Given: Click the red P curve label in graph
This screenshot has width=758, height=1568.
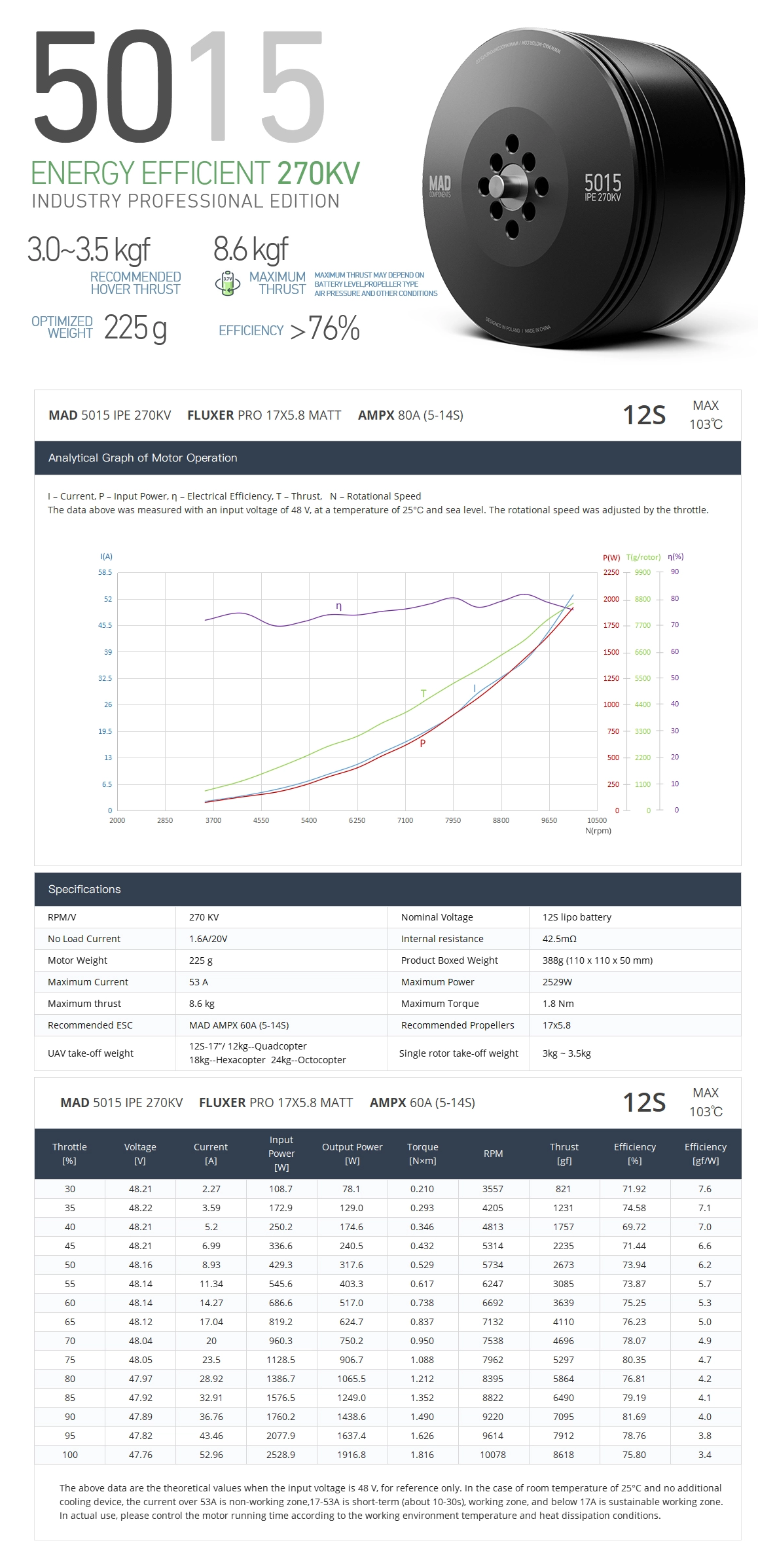Looking at the screenshot, I should pos(423,743).
